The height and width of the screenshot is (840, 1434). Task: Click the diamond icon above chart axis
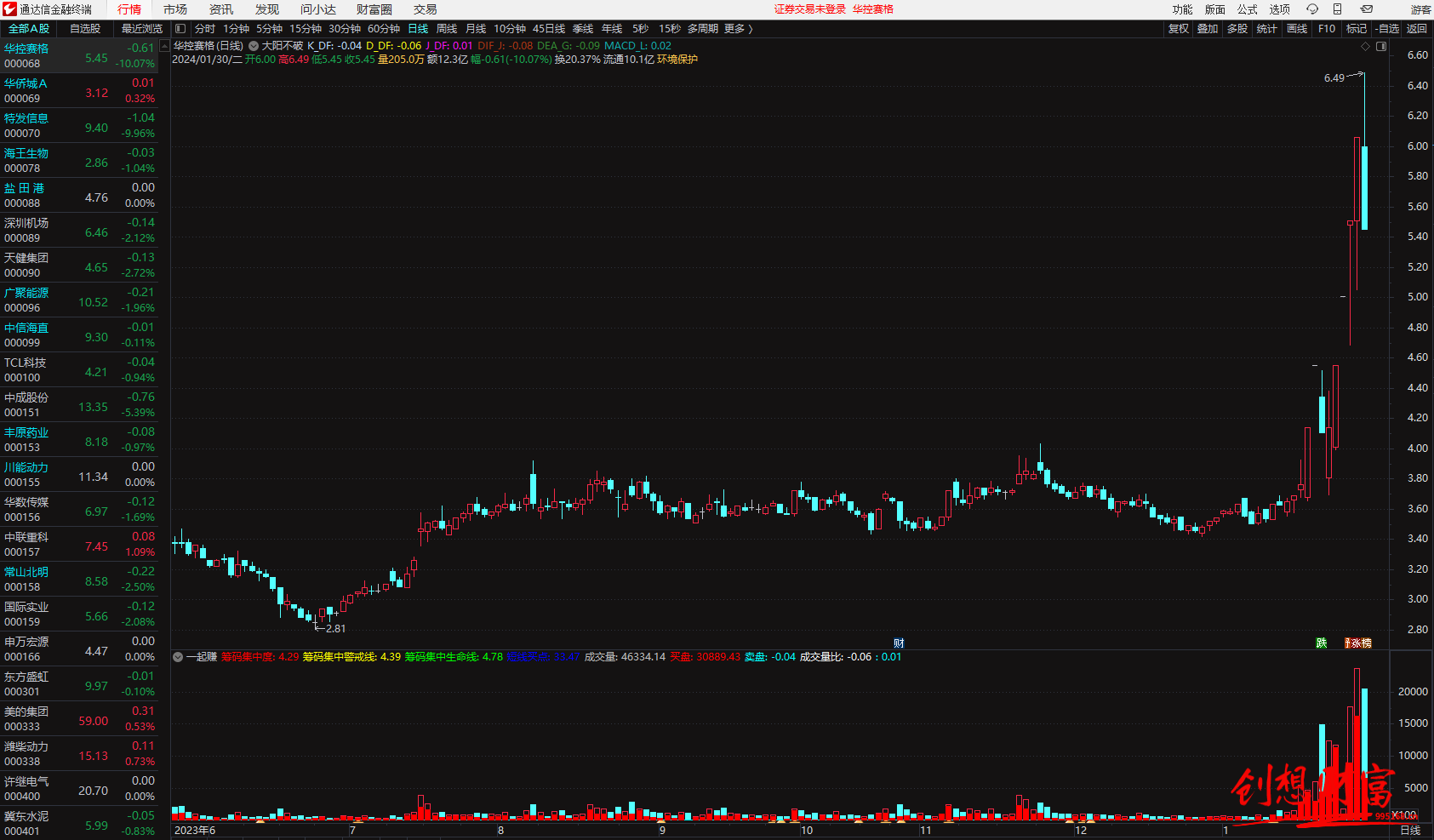point(1366,47)
